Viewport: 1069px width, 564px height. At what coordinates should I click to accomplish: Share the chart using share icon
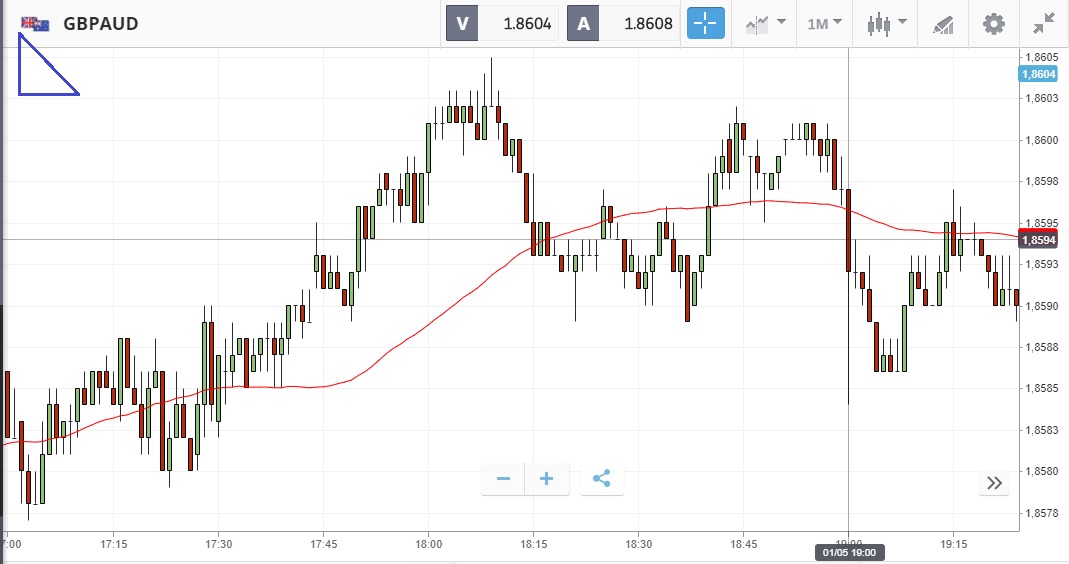click(x=601, y=479)
